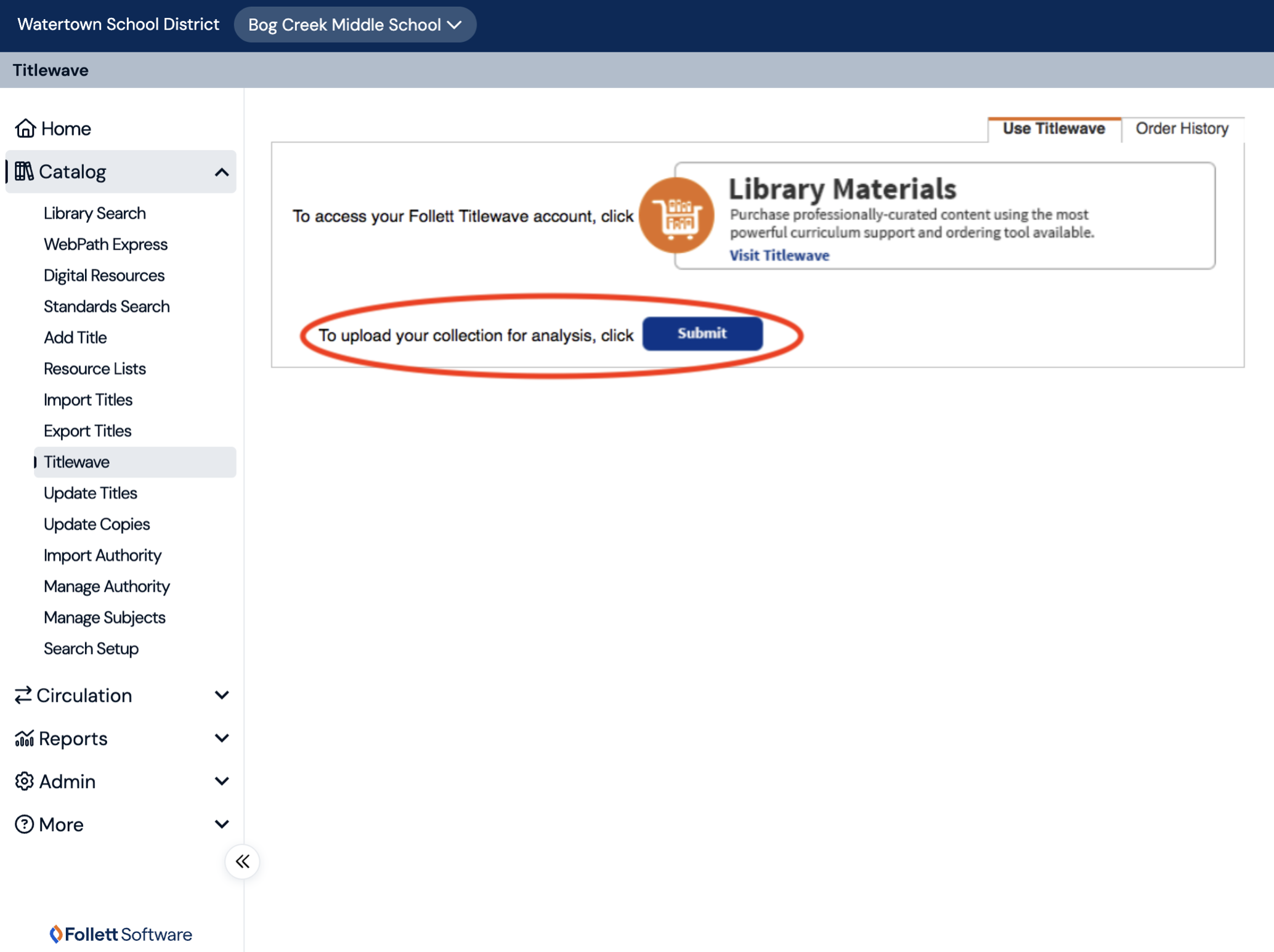
Task: Open the Bog Creek Middle School dropdown
Action: point(355,25)
